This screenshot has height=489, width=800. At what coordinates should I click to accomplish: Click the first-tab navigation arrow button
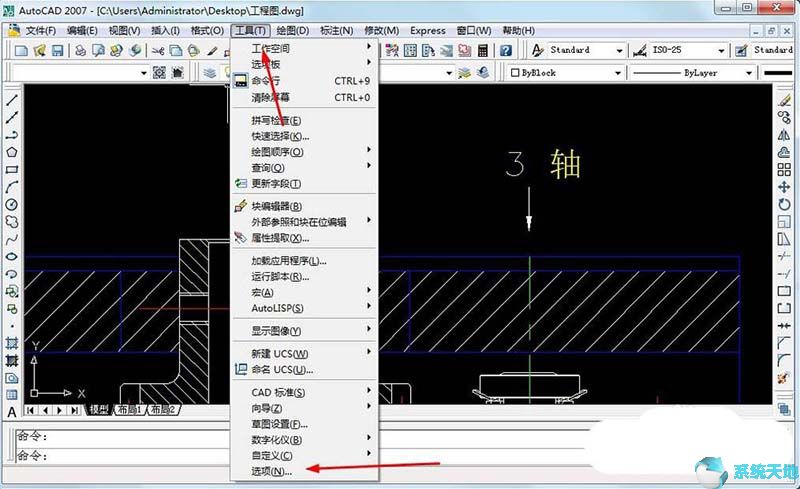(x=31, y=410)
